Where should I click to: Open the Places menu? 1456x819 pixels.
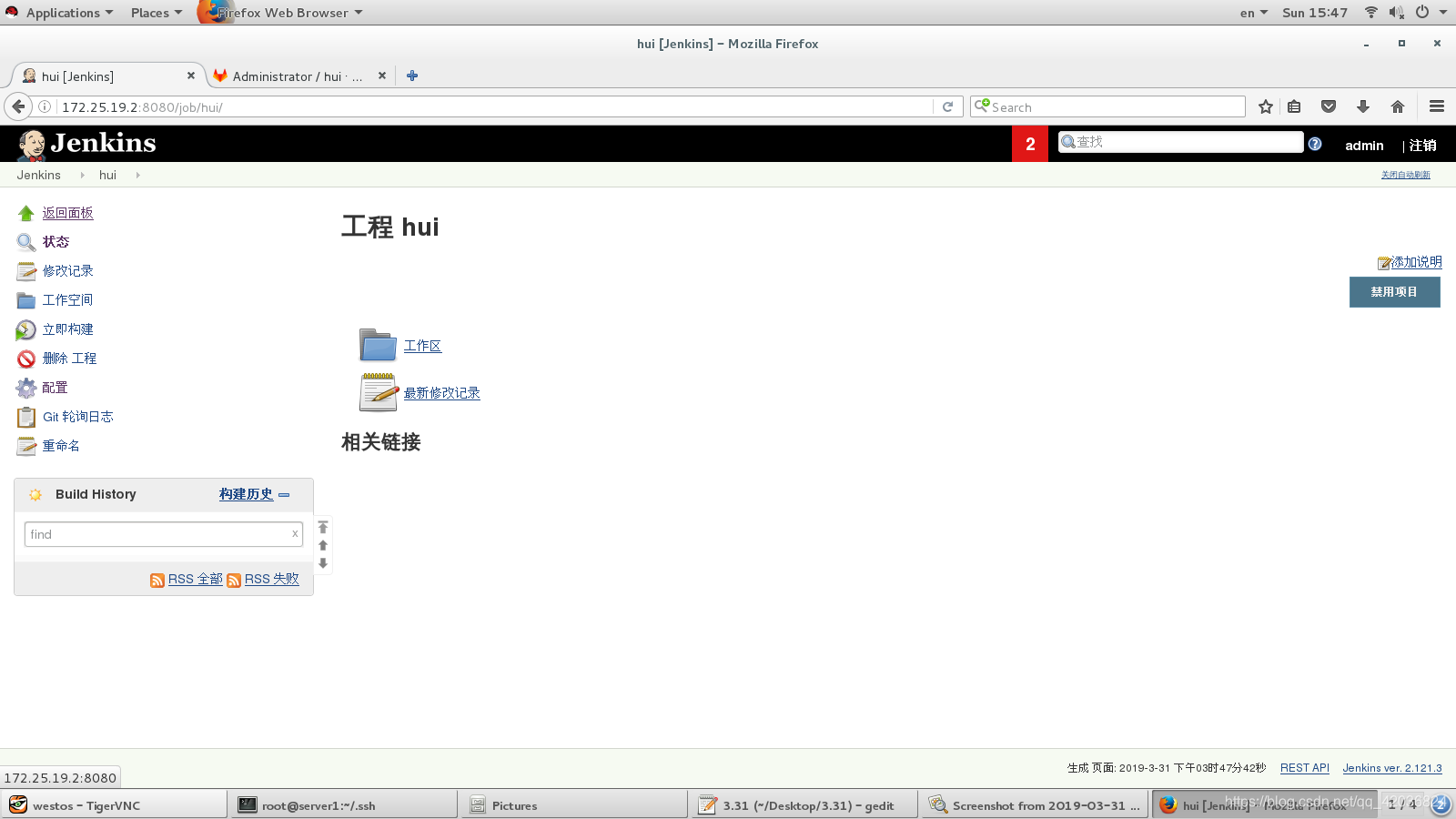coord(156,13)
